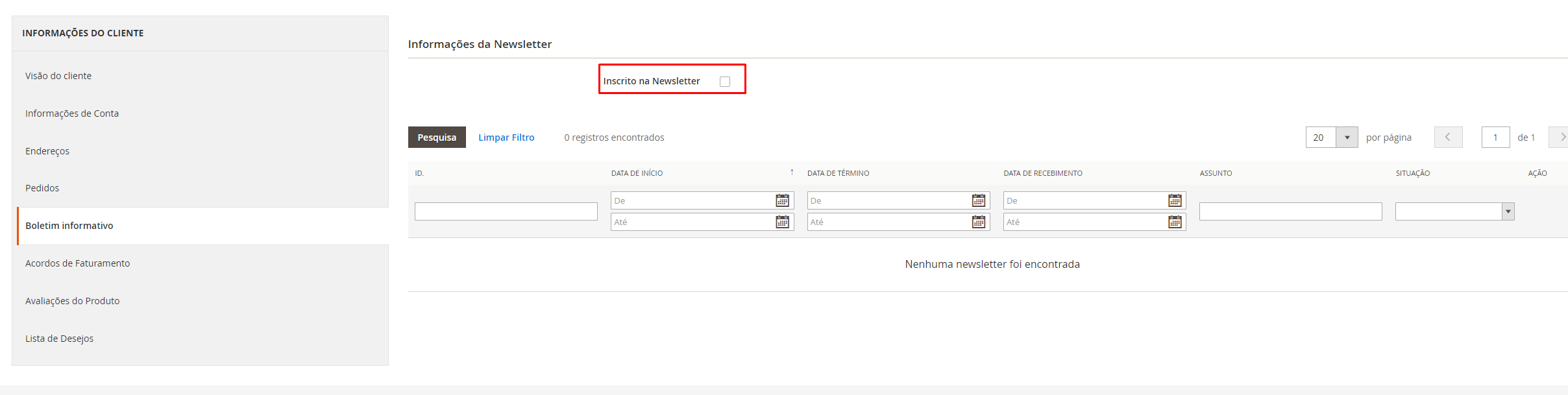Open calendar for Data de Término 'De' field
This screenshot has width=1568, height=395.
coord(978,200)
